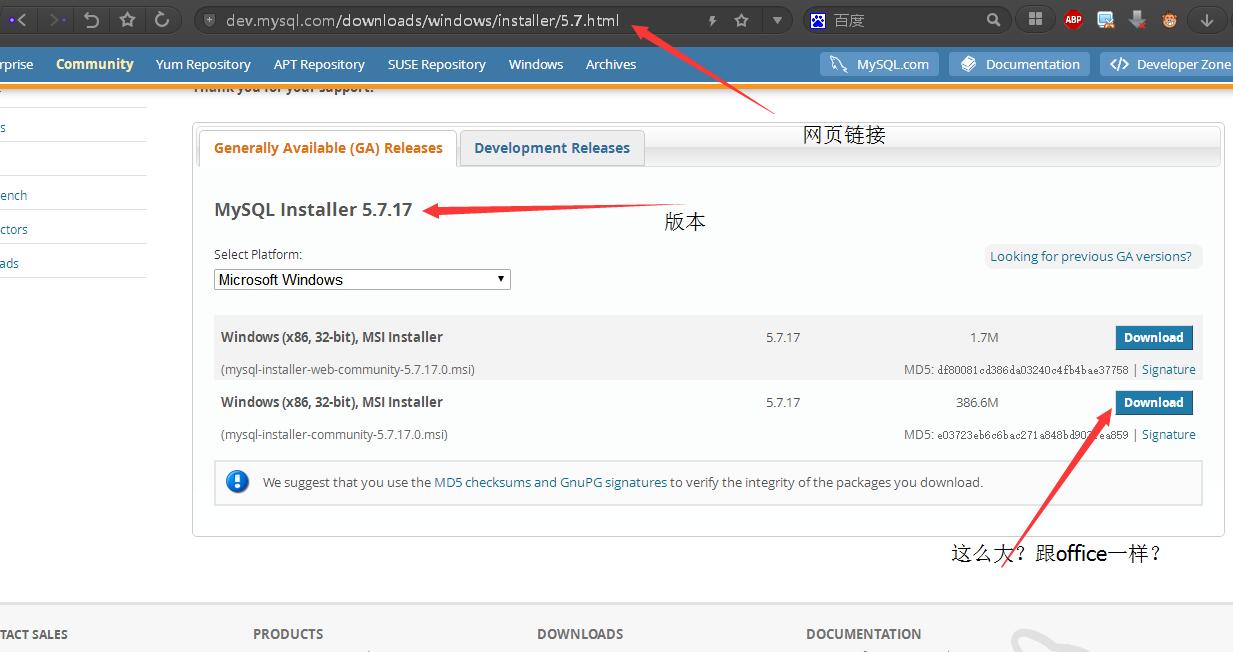The width and height of the screenshot is (1233, 652).
Task: Click filename mysql-installer-community-5.7.17.0.msi
Action: 334,435
